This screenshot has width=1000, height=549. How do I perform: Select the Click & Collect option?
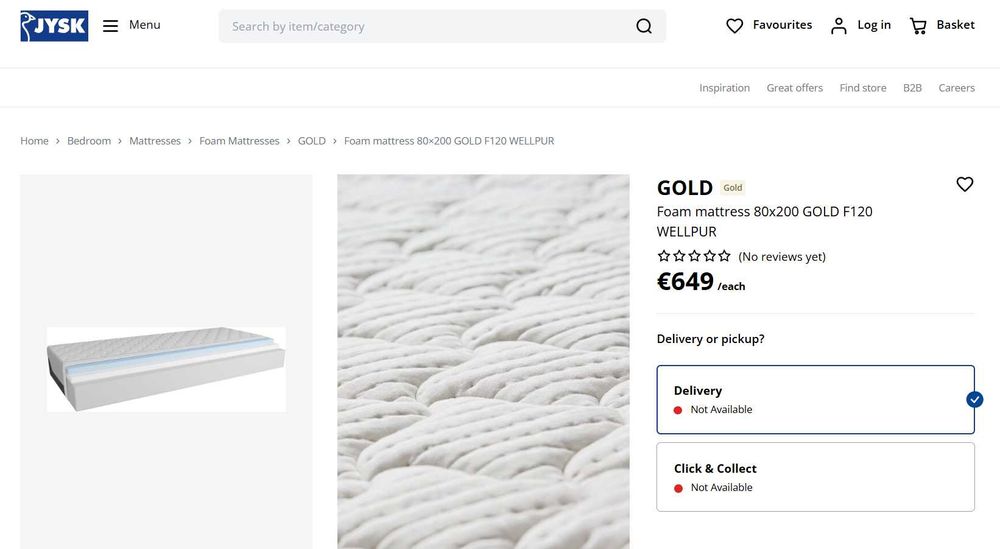tap(815, 477)
